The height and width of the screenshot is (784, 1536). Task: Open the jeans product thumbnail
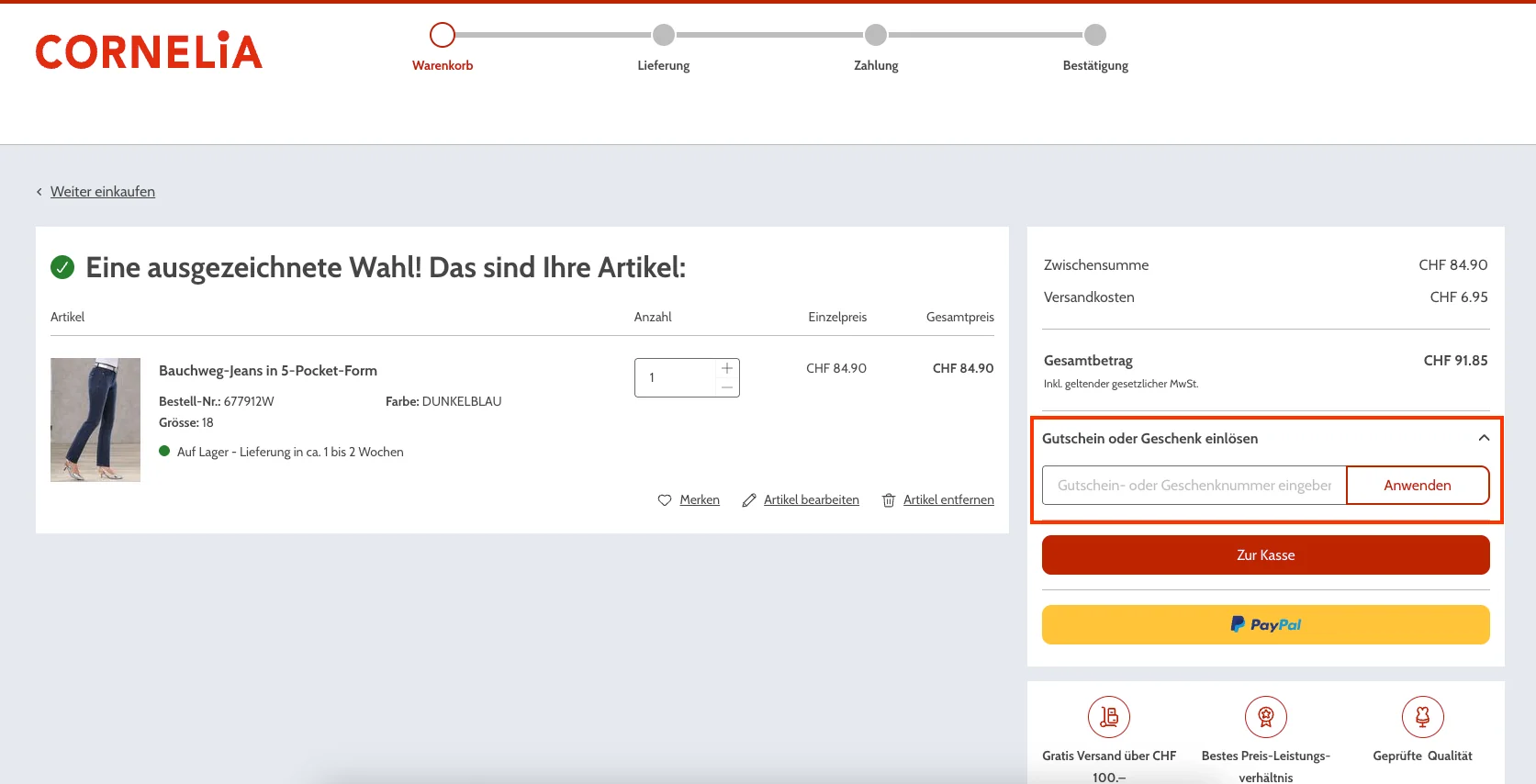pos(95,420)
